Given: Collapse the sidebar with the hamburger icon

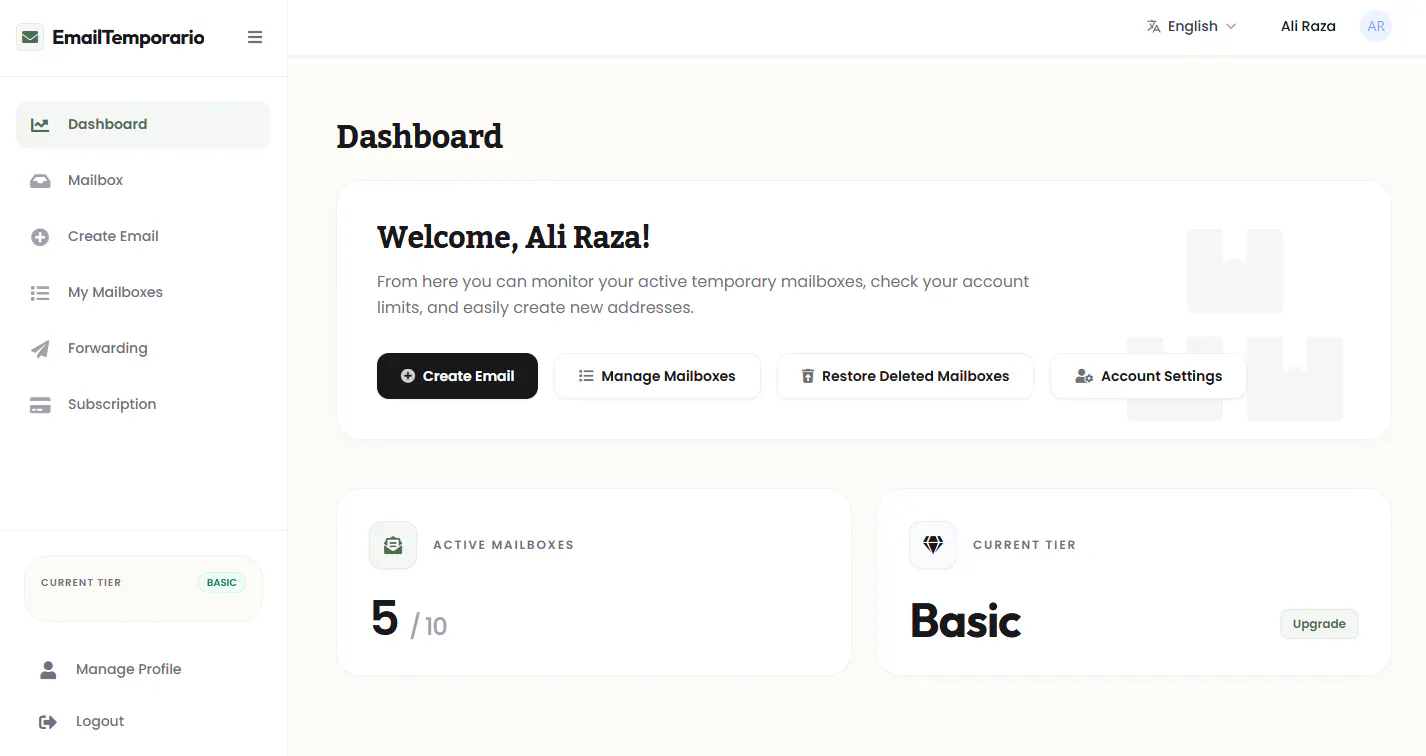Looking at the screenshot, I should click(255, 38).
